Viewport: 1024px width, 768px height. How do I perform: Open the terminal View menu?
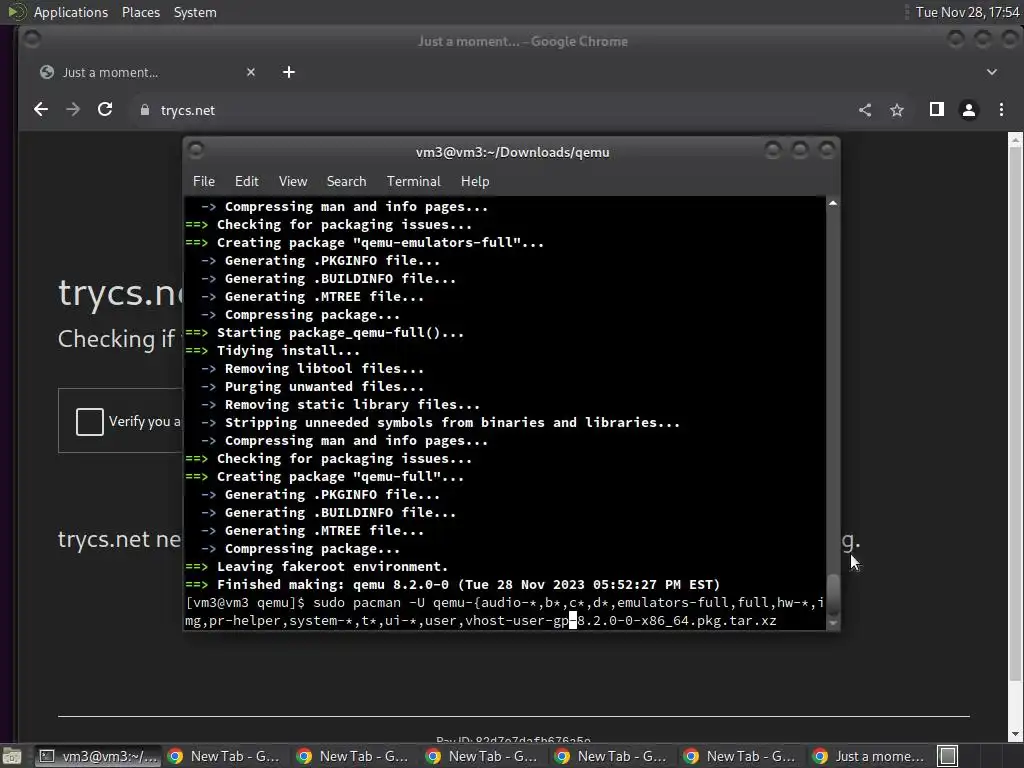click(293, 181)
